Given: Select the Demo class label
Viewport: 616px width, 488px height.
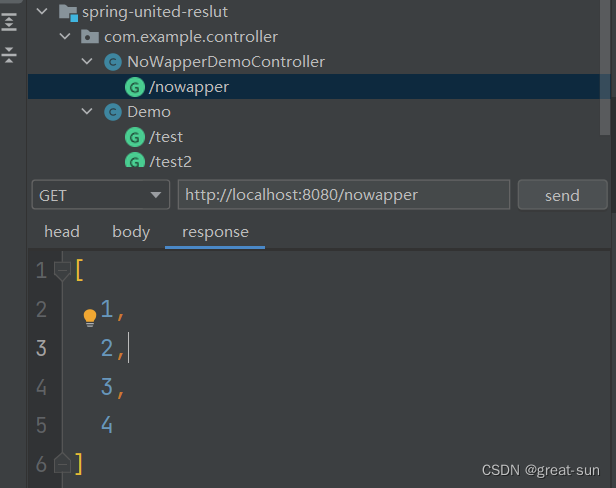Looking at the screenshot, I should (x=149, y=112).
